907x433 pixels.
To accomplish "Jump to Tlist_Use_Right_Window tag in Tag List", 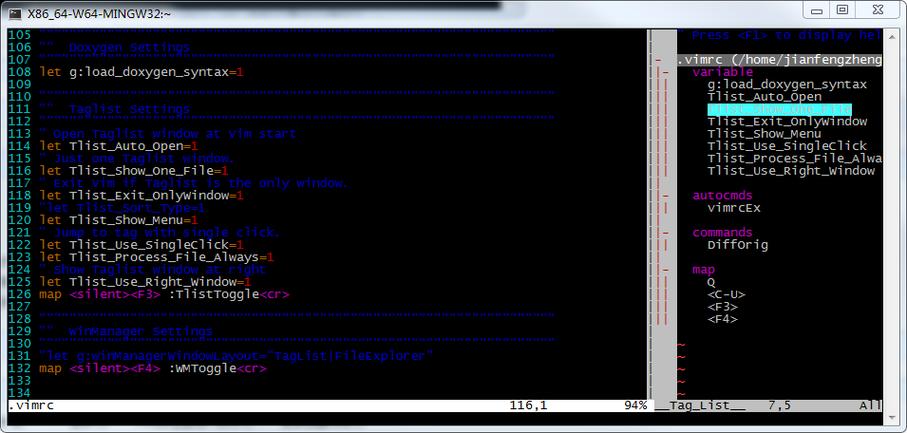I will point(791,171).
